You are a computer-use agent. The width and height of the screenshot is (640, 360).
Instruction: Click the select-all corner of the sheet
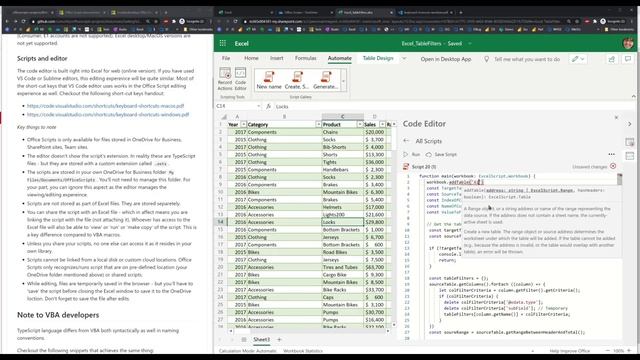click(223, 117)
